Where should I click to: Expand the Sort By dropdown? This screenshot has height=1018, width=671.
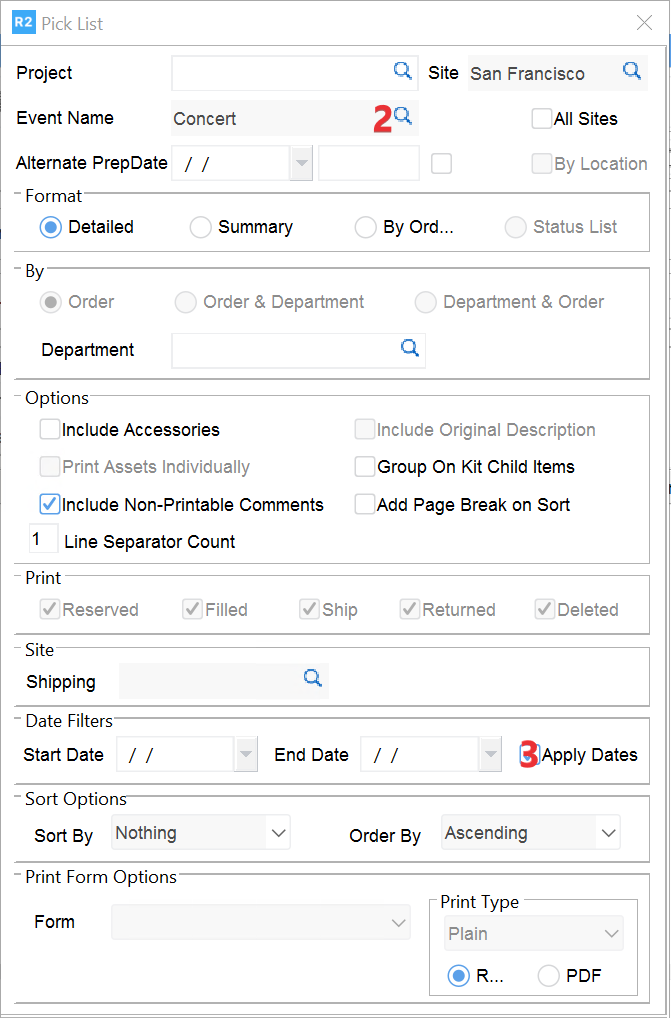tap(278, 832)
